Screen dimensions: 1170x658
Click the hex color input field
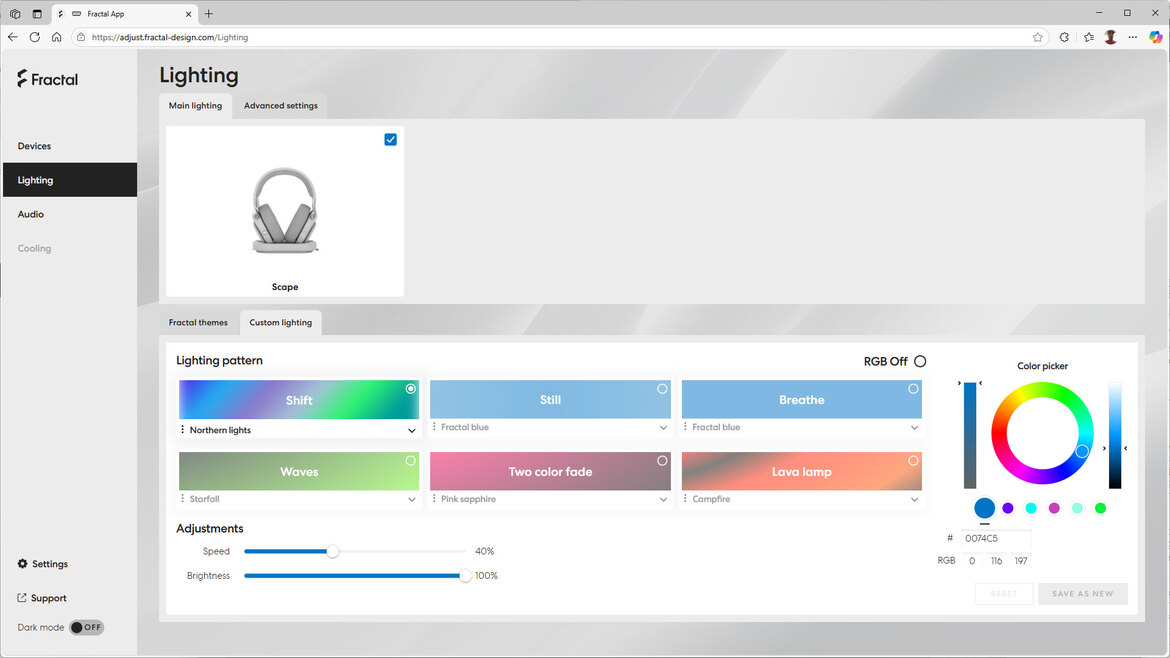click(x=996, y=538)
